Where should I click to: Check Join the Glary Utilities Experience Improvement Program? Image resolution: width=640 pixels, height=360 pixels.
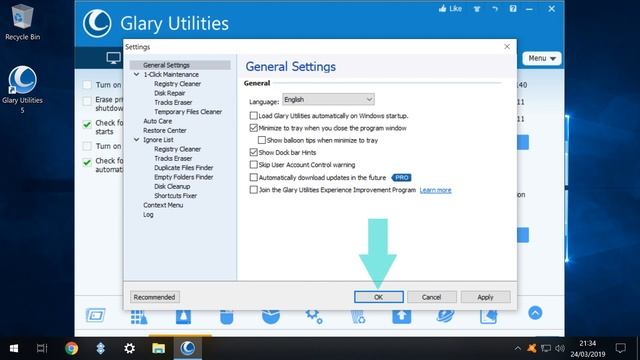click(253, 190)
